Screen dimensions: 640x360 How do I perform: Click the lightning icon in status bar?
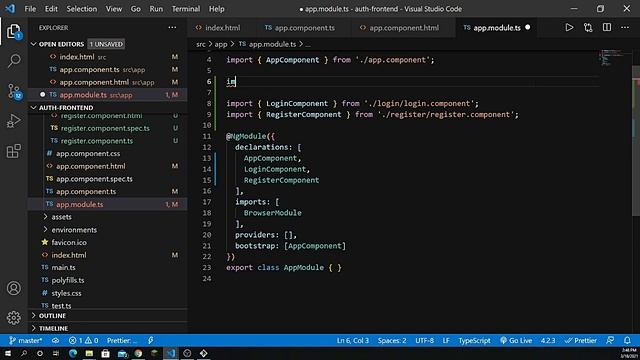coord(151,340)
